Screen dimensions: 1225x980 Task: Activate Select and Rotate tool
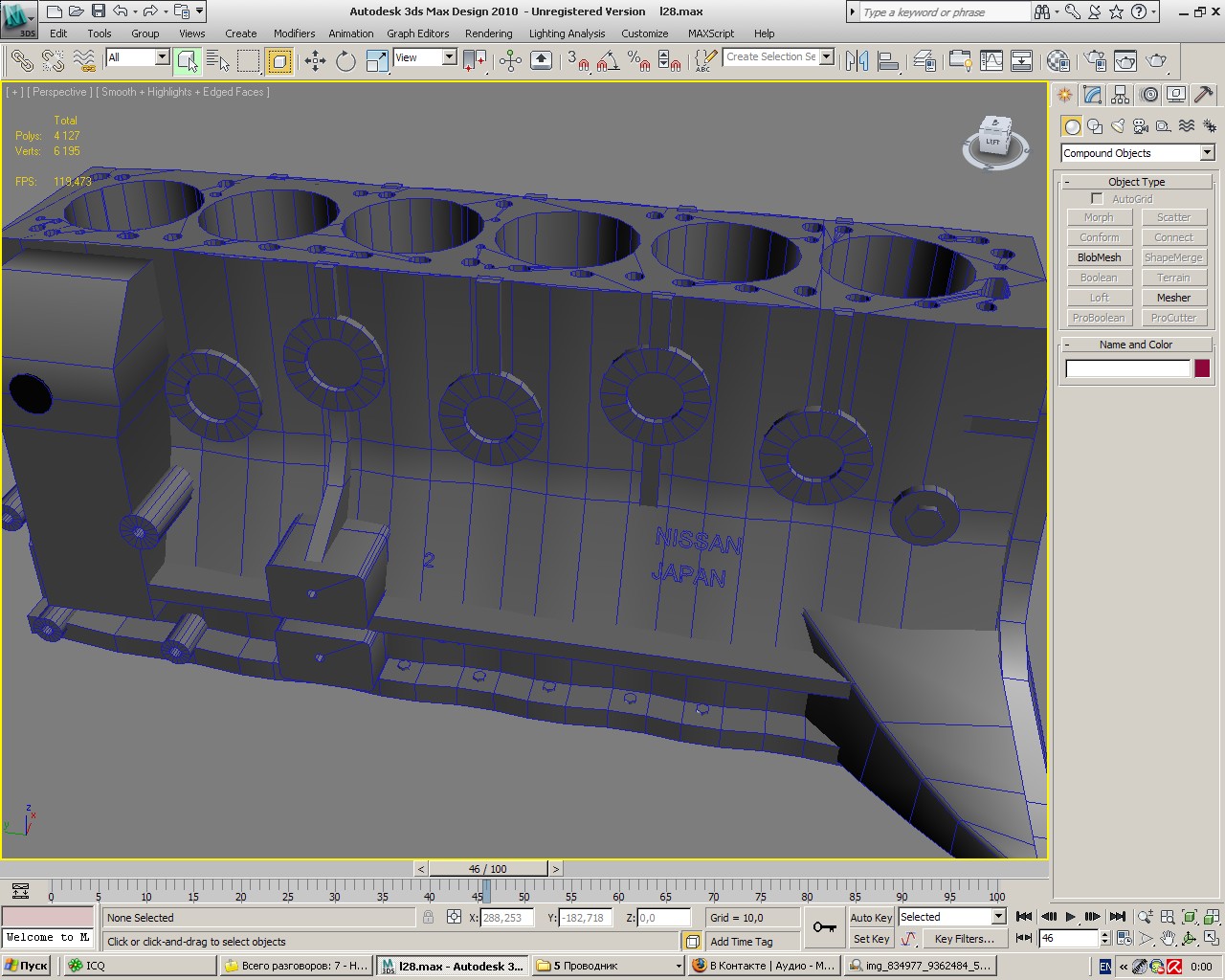[x=345, y=61]
